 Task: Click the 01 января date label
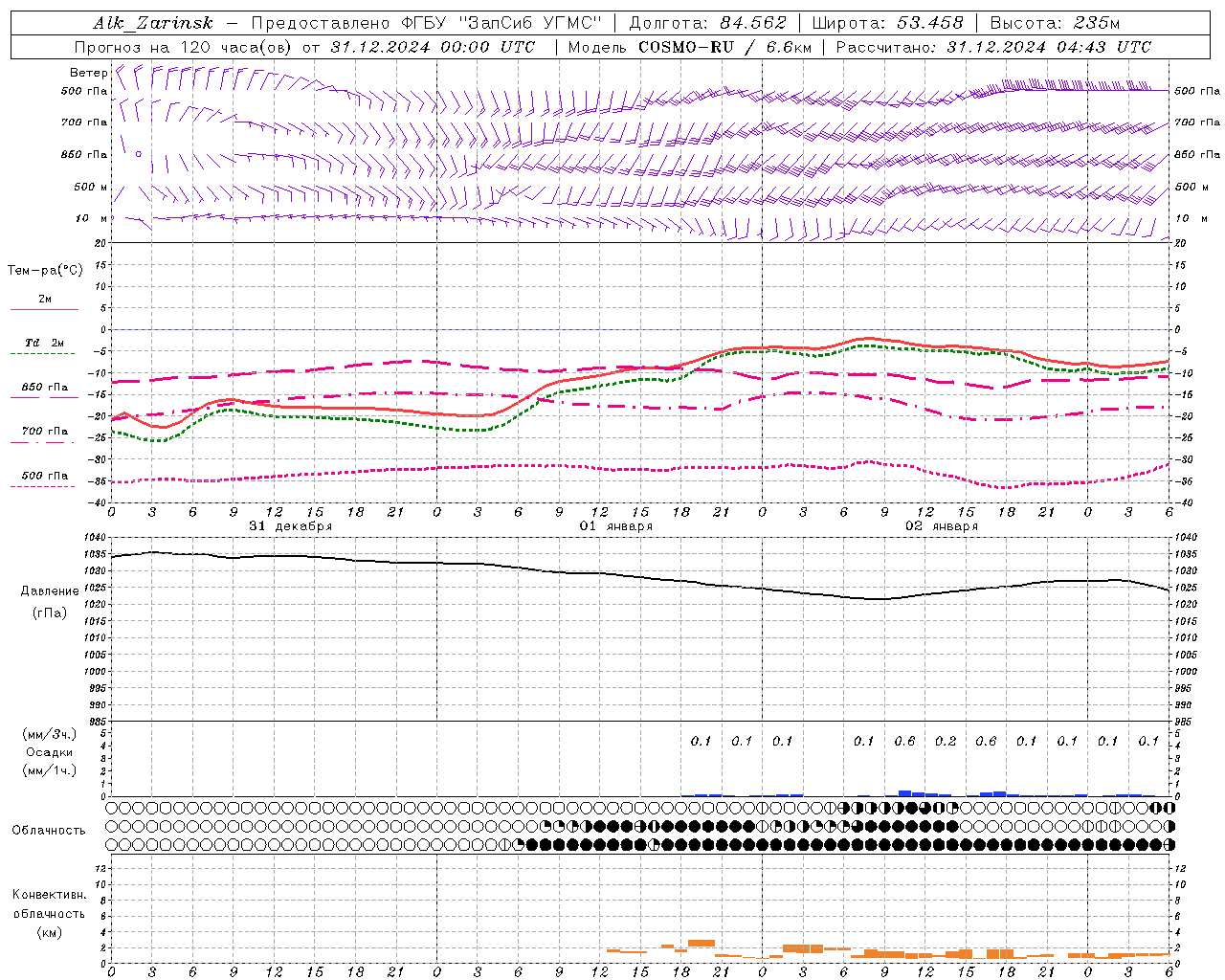[x=615, y=526]
